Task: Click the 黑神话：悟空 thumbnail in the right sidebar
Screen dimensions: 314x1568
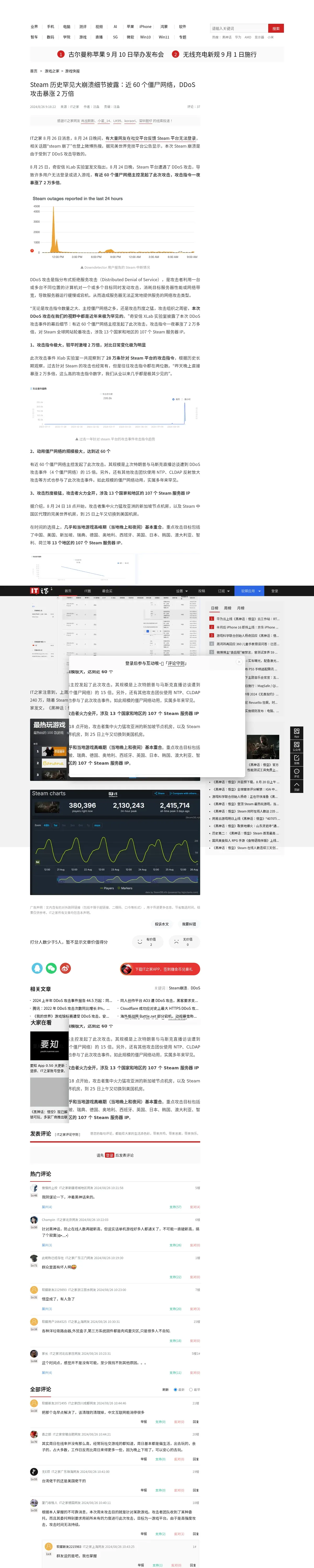Action: [x=263, y=746]
